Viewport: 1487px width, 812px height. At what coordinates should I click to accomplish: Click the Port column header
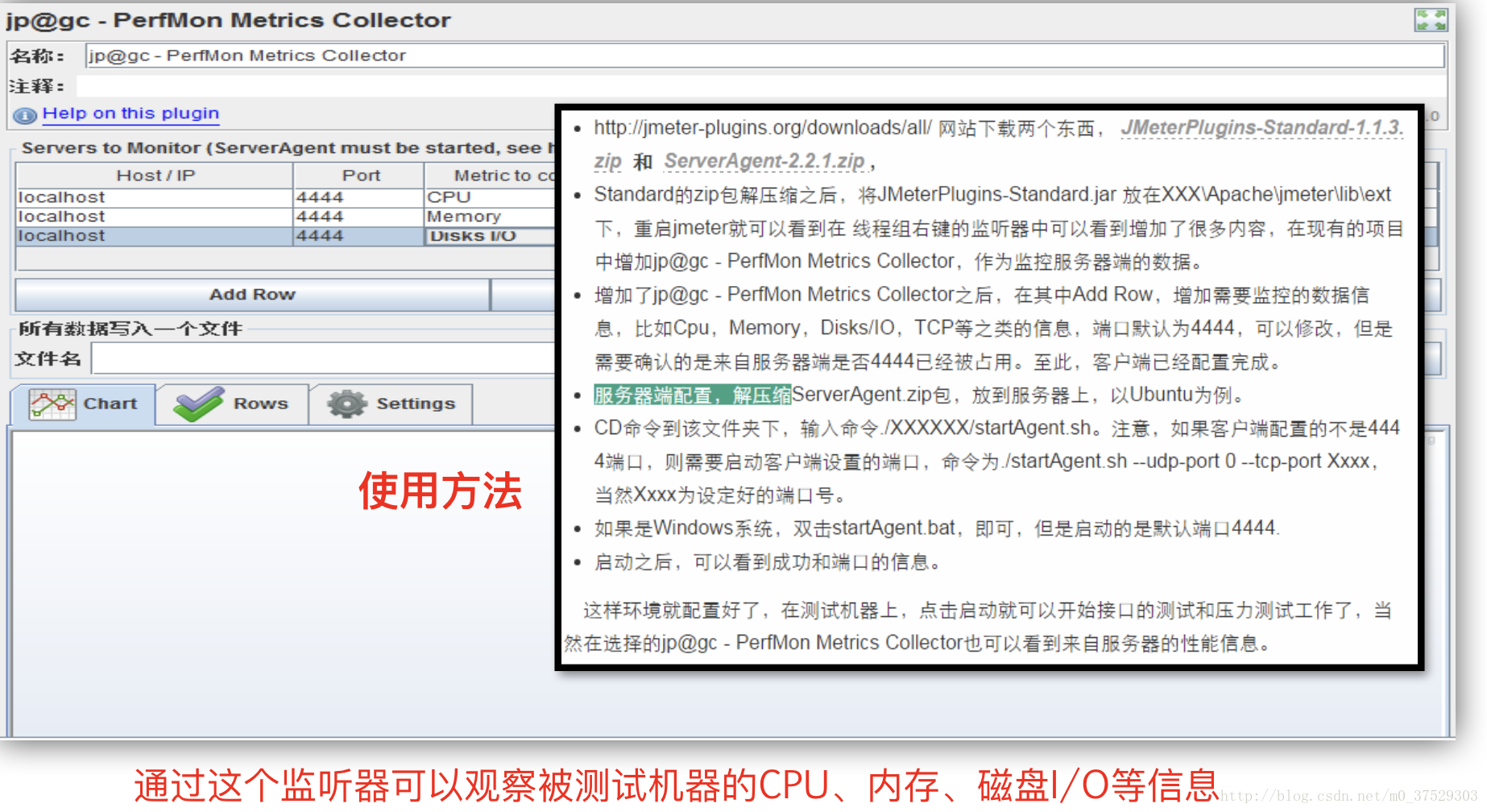point(359,176)
